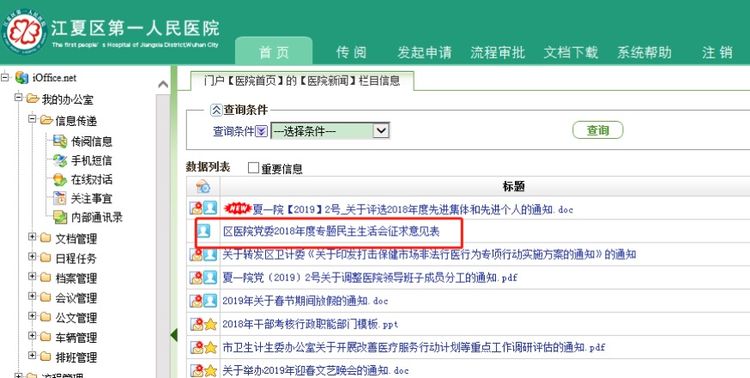Click the 手机短信 icon in tree
750x378 pixels.
pos(60,160)
